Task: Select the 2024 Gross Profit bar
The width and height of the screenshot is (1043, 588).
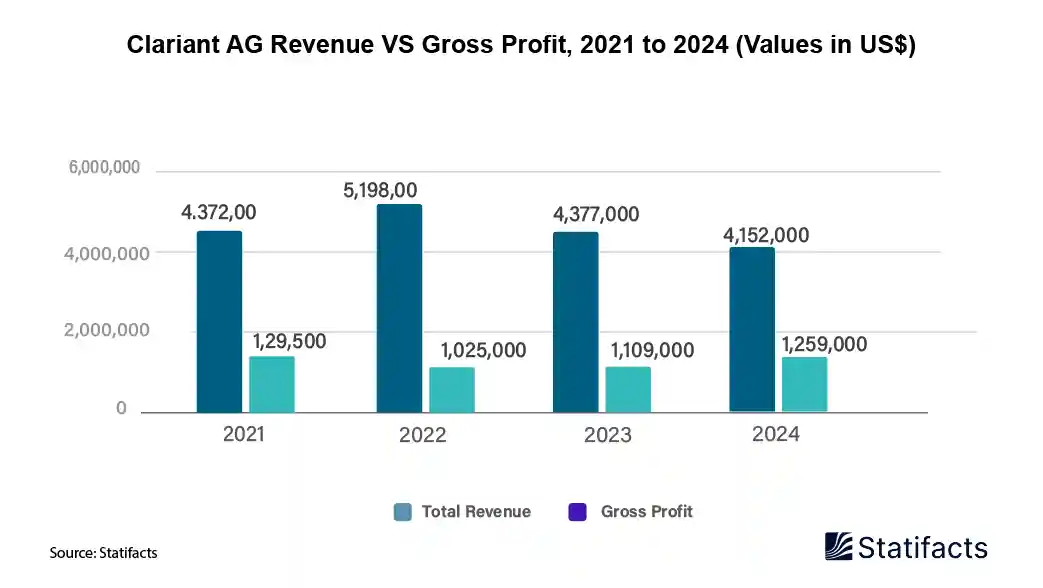Action: (805, 384)
